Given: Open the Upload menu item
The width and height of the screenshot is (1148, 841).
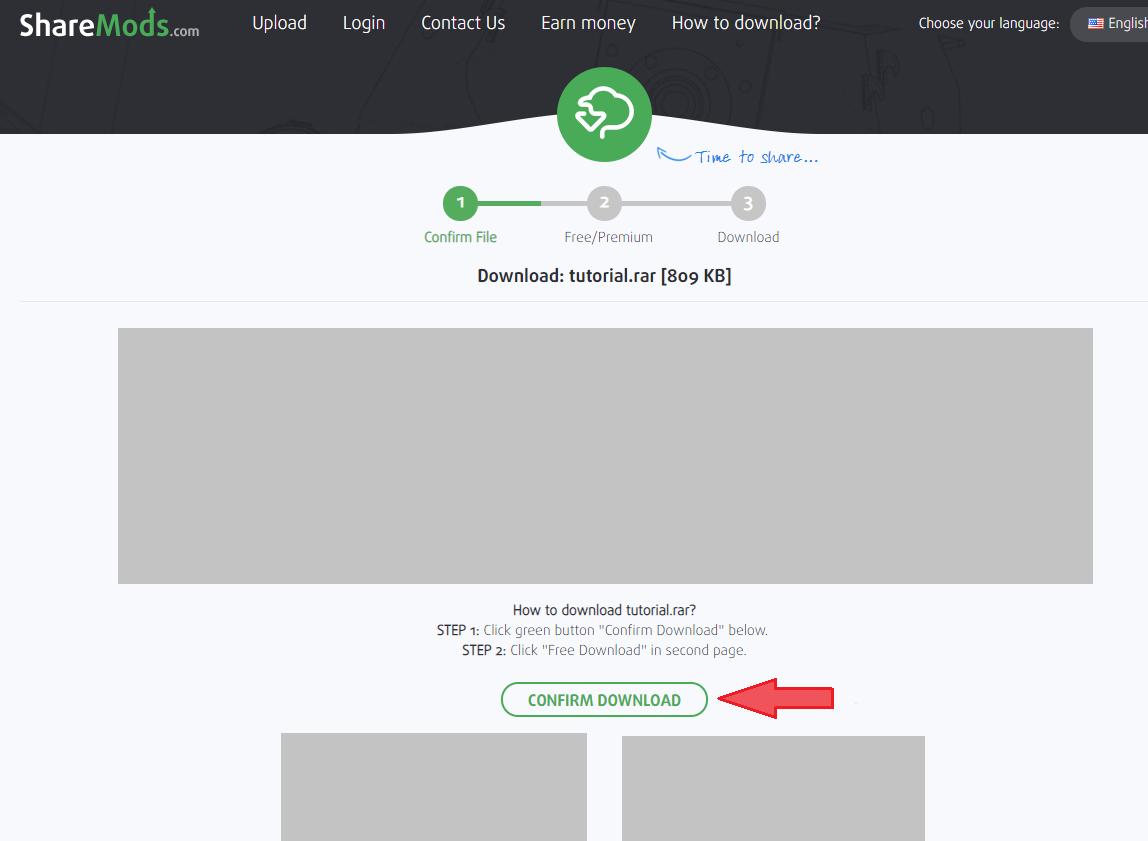Looking at the screenshot, I should click(x=280, y=22).
